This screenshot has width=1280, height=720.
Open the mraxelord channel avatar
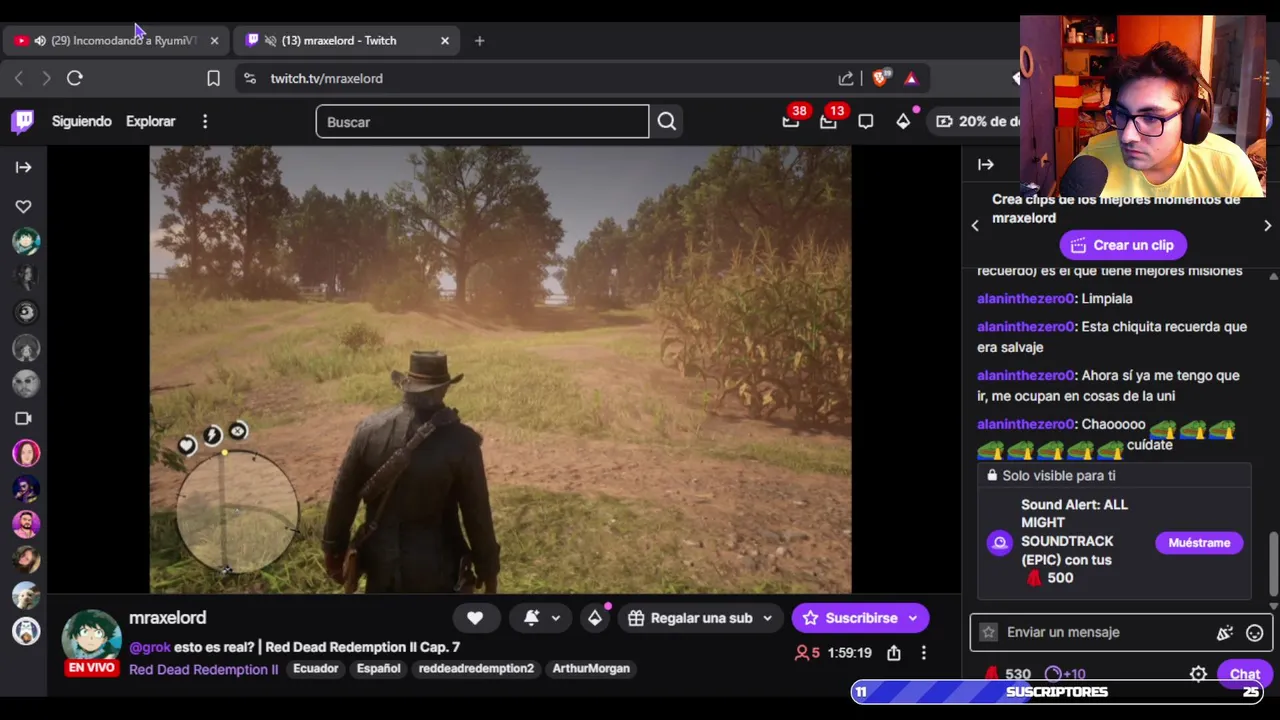92,637
